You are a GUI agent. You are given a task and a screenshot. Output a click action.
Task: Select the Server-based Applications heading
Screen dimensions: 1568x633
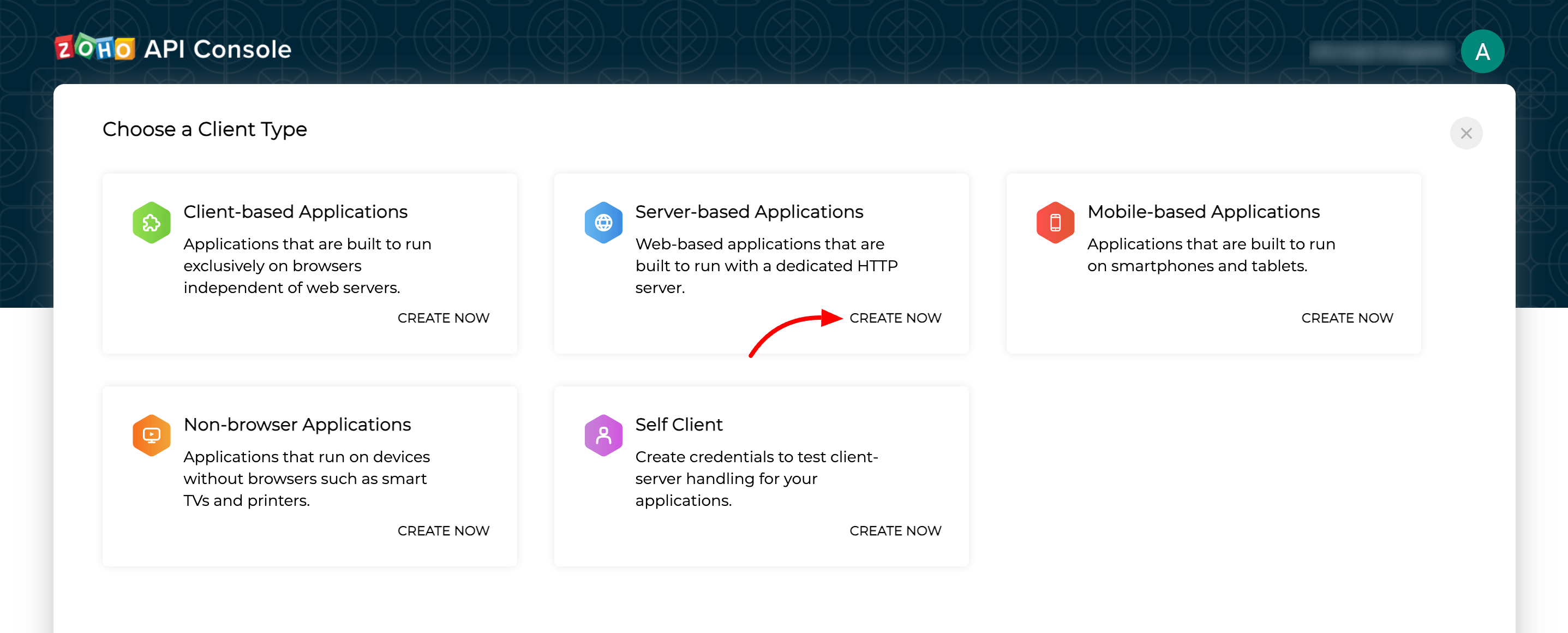[x=749, y=212]
